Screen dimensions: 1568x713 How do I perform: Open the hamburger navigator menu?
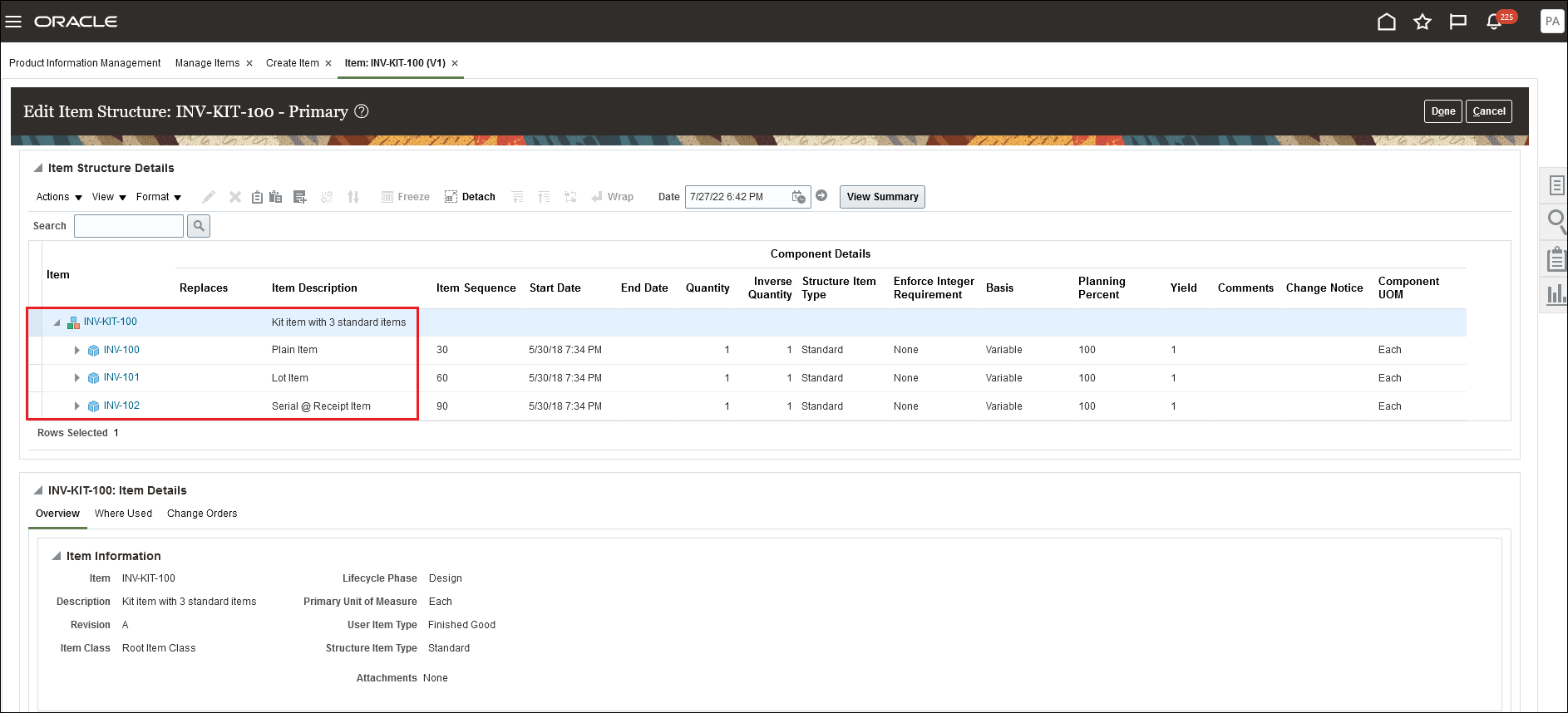point(13,22)
